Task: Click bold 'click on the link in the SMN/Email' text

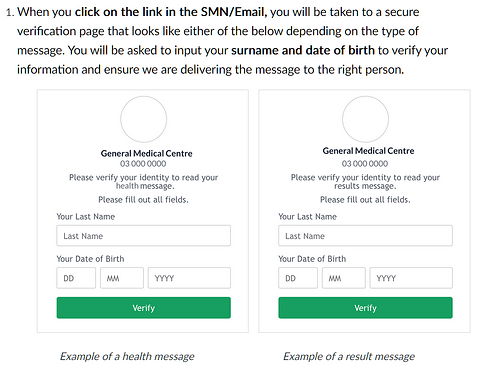Action: tap(171, 12)
